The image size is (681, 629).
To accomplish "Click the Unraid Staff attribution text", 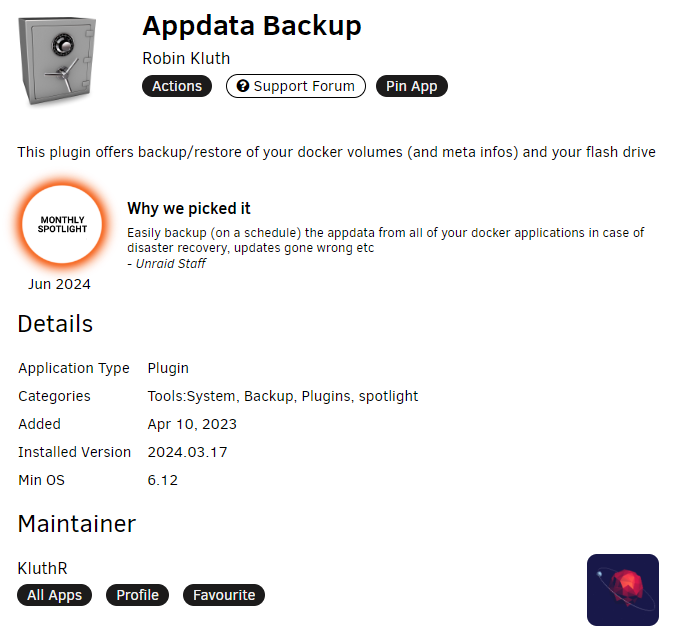I will pyautogui.click(x=171, y=264).
